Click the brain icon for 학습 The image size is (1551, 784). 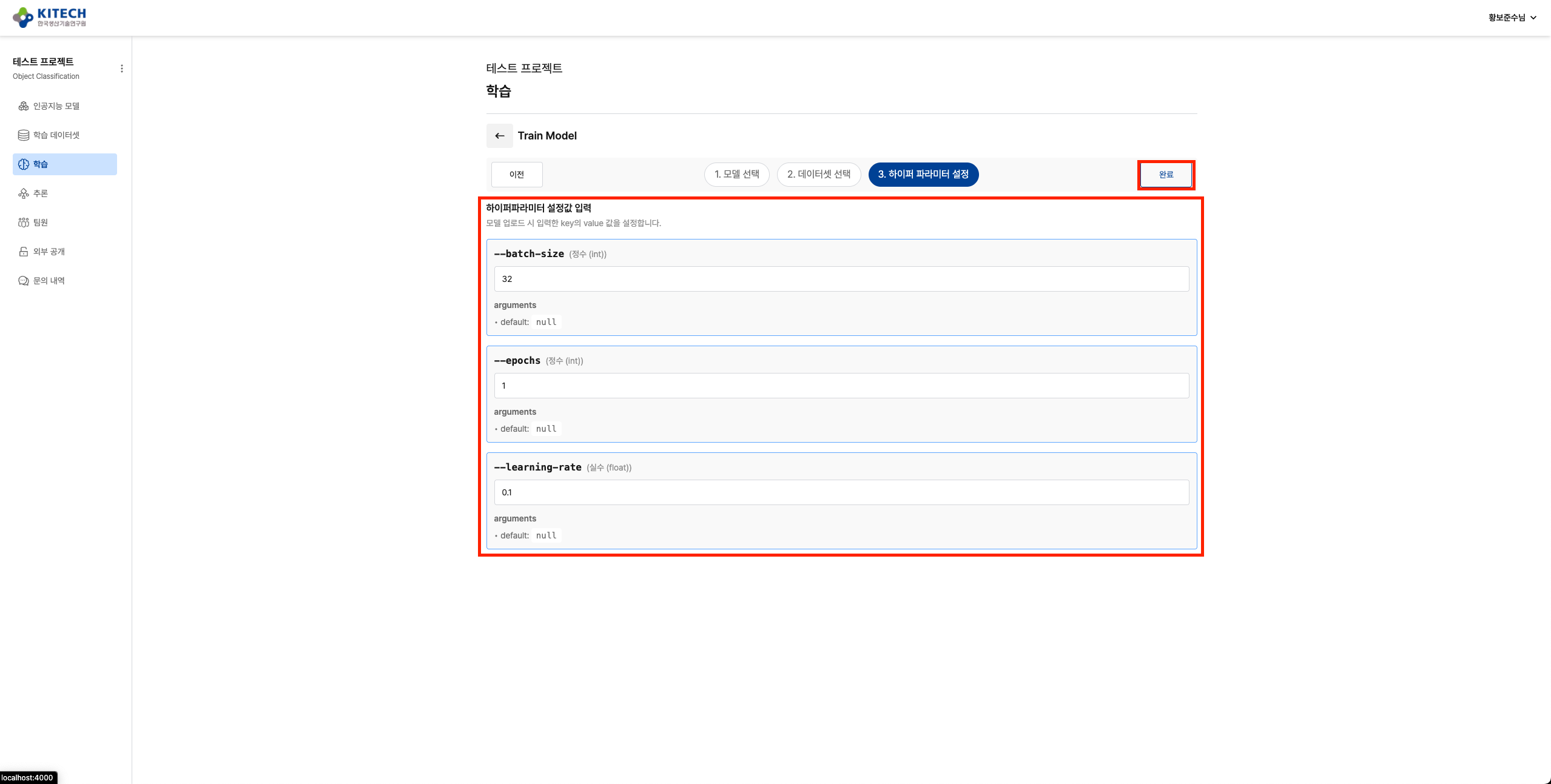(x=24, y=164)
